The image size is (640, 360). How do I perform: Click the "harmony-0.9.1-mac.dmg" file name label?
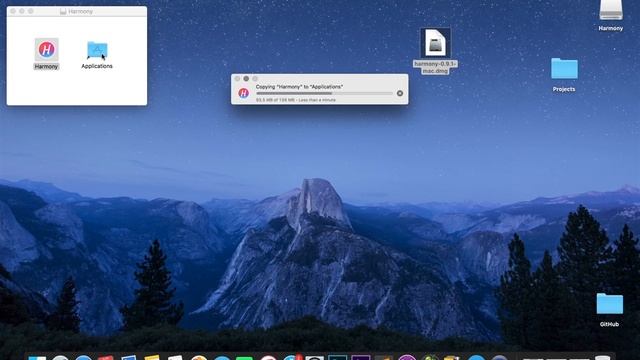coord(435,67)
